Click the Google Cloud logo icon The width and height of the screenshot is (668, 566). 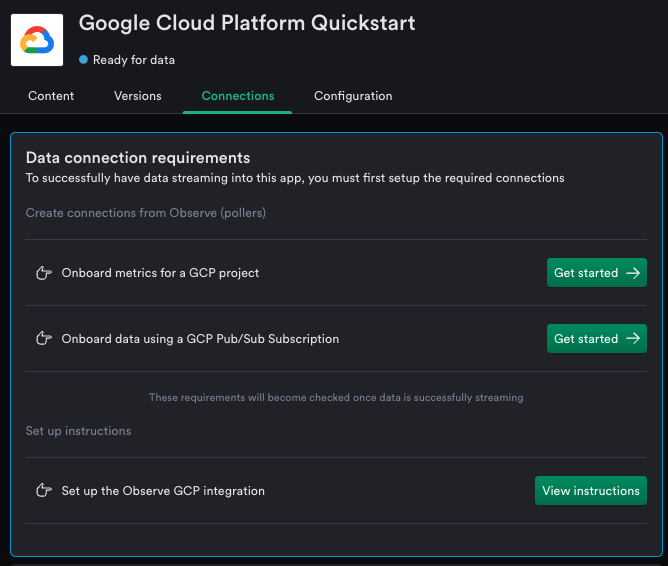[x=37, y=40]
